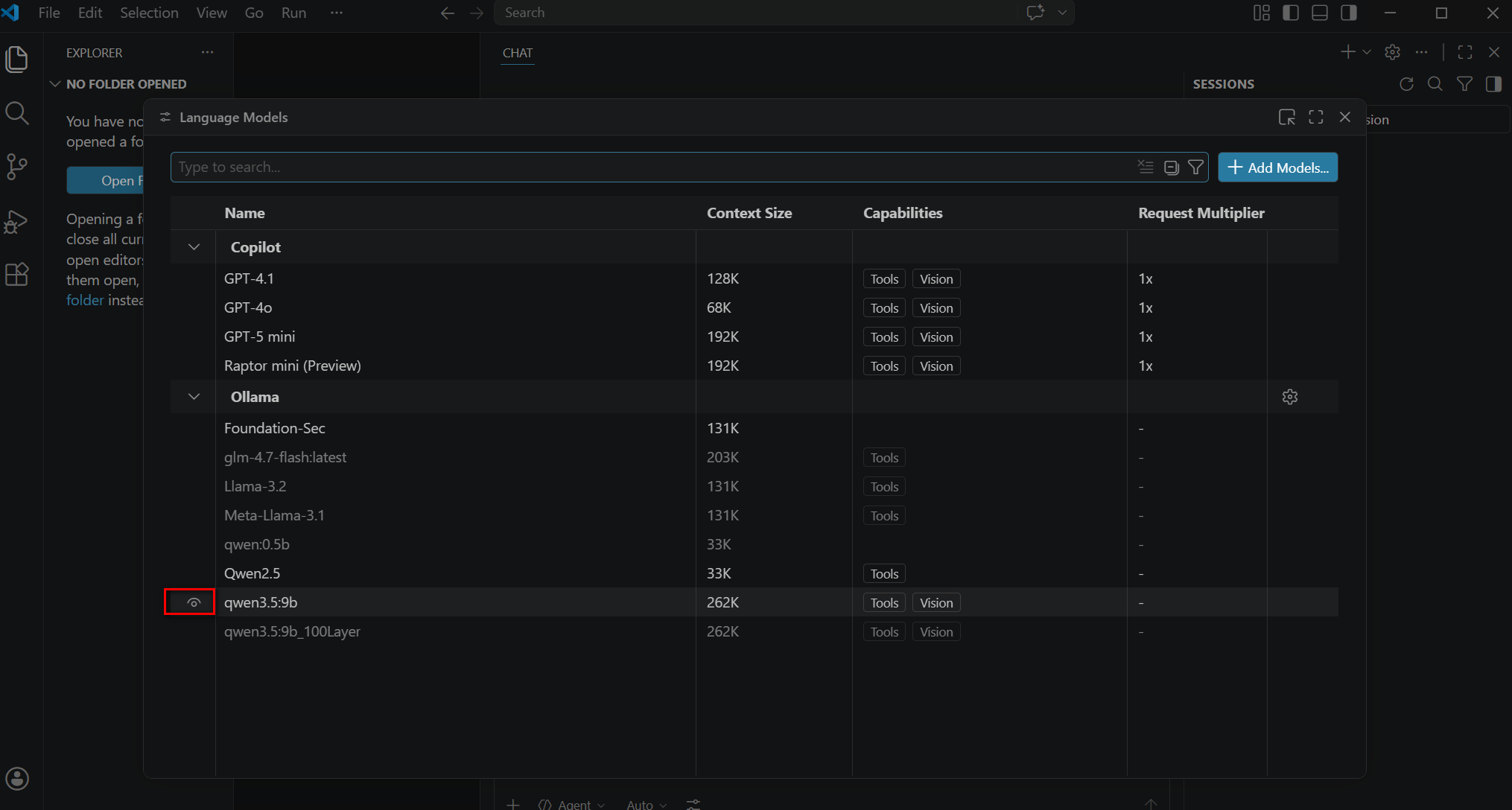Screen dimensions: 1512x810
Task: Open the Extensions view icon
Action: coord(16,275)
